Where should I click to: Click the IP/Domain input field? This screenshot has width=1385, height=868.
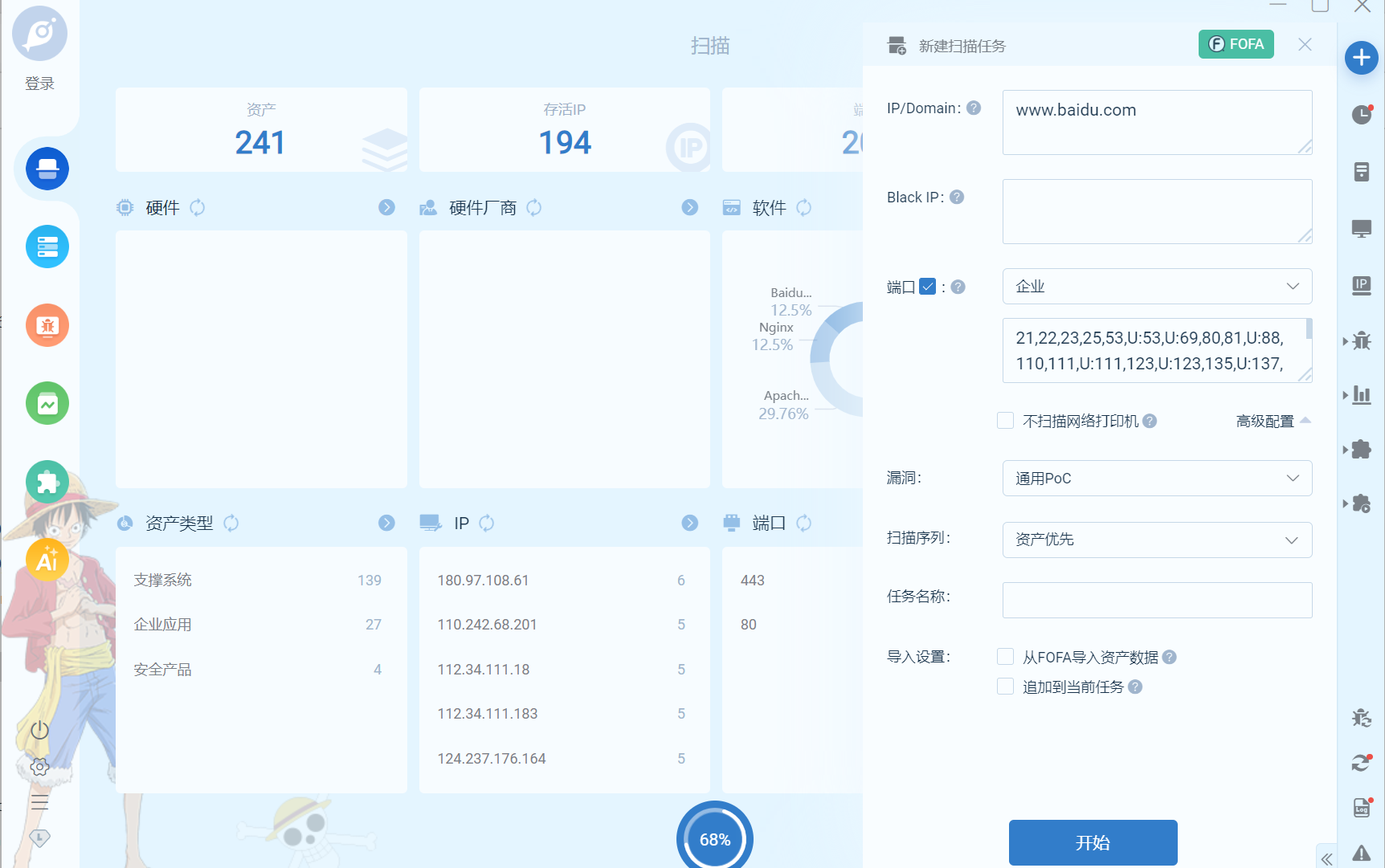click(x=1158, y=122)
